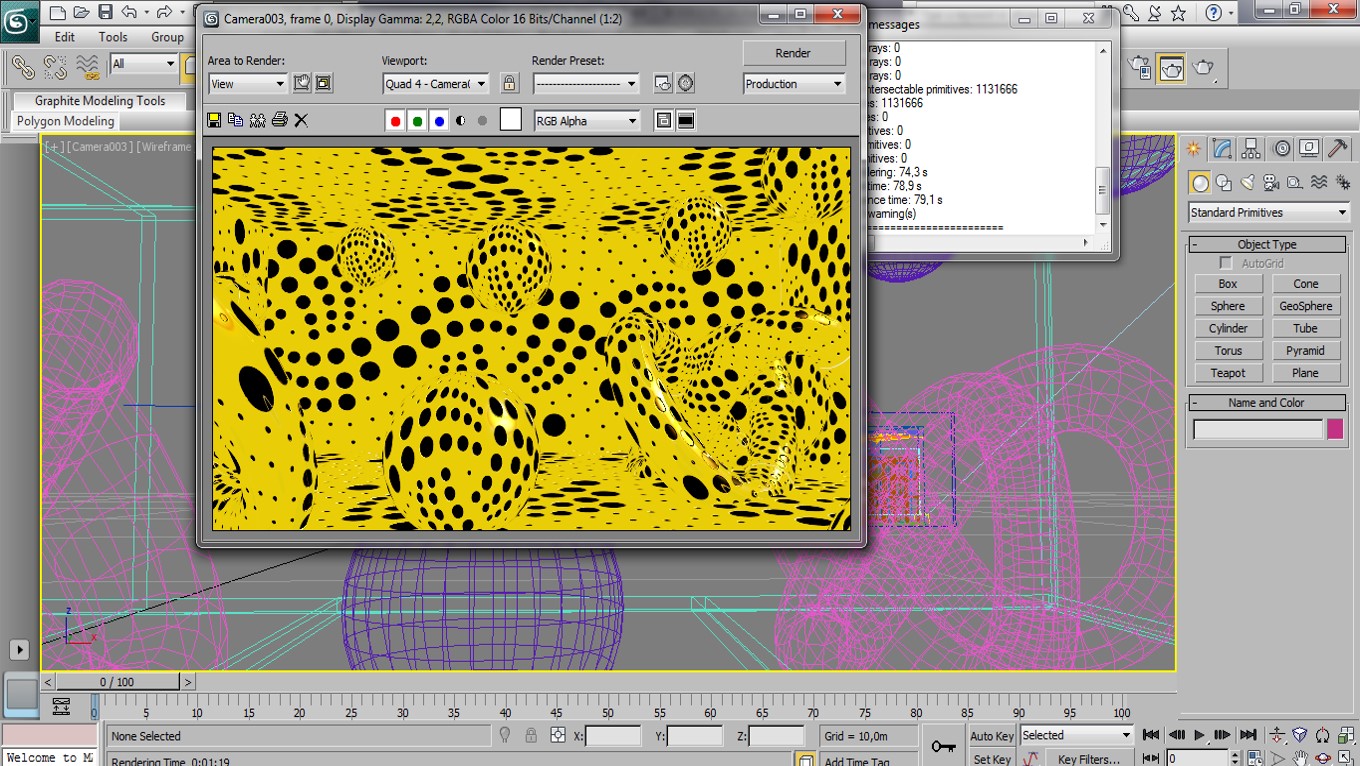The width and height of the screenshot is (1360, 766).
Task: Create a Teapot primitive
Action: pyautogui.click(x=1228, y=373)
